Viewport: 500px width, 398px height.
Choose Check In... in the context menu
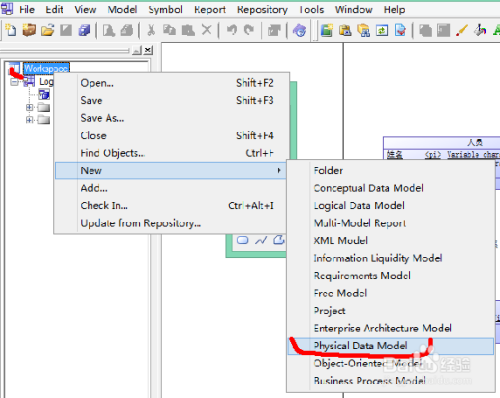pyautogui.click(x=171, y=206)
